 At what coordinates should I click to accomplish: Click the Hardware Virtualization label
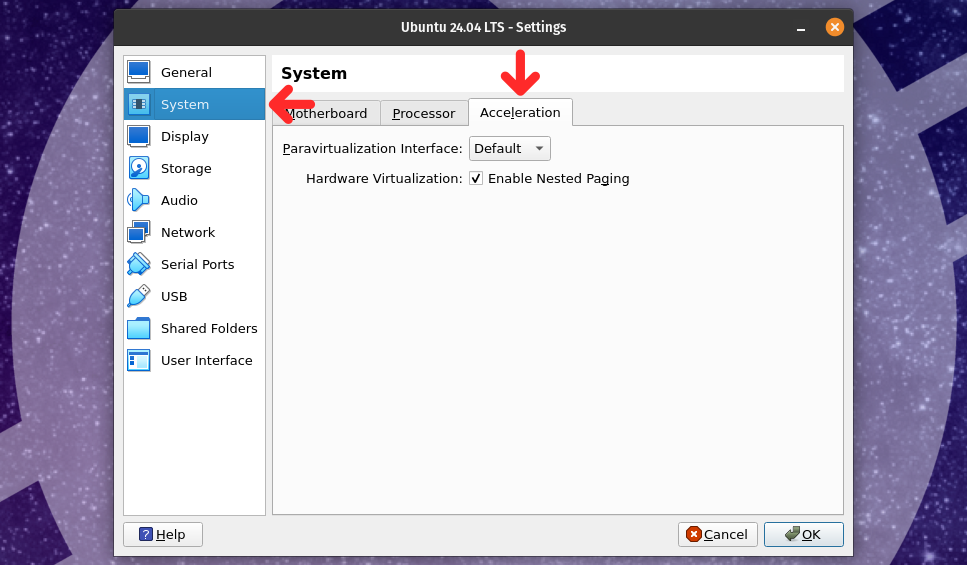[384, 178]
